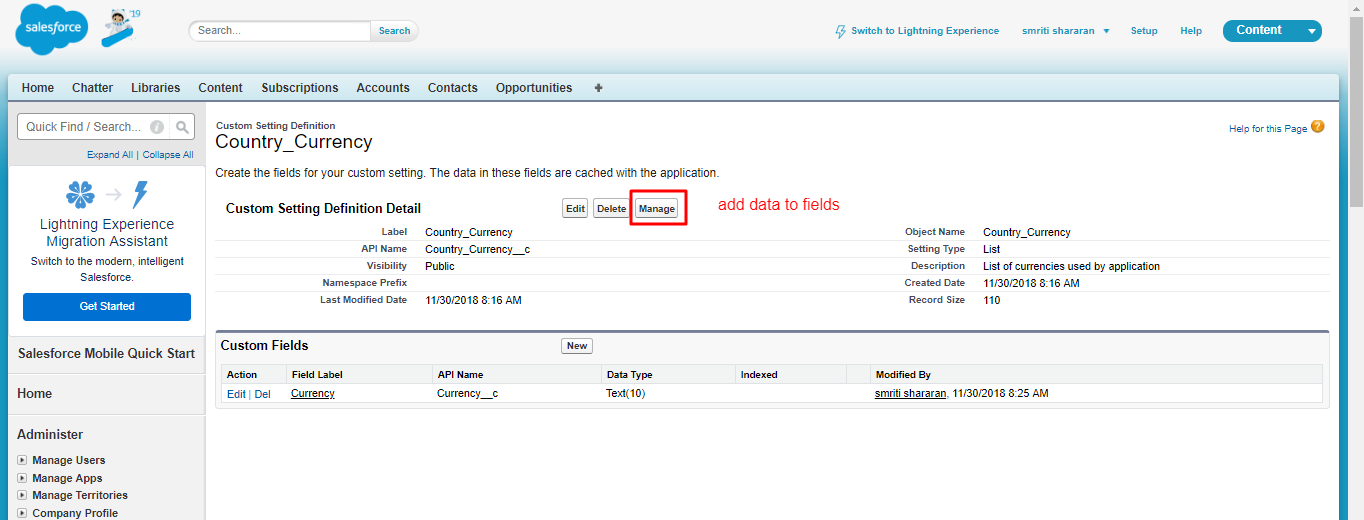Open the Opportunities tab
Viewport: 1364px width, 520px height.
pos(534,88)
